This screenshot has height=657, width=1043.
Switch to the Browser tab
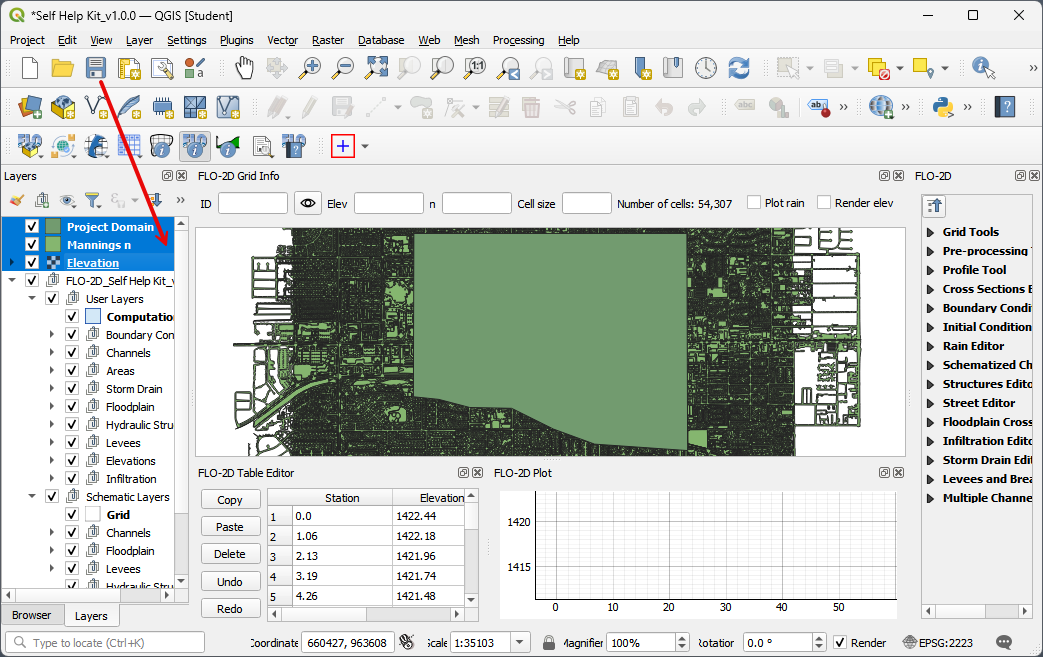tap(31, 615)
